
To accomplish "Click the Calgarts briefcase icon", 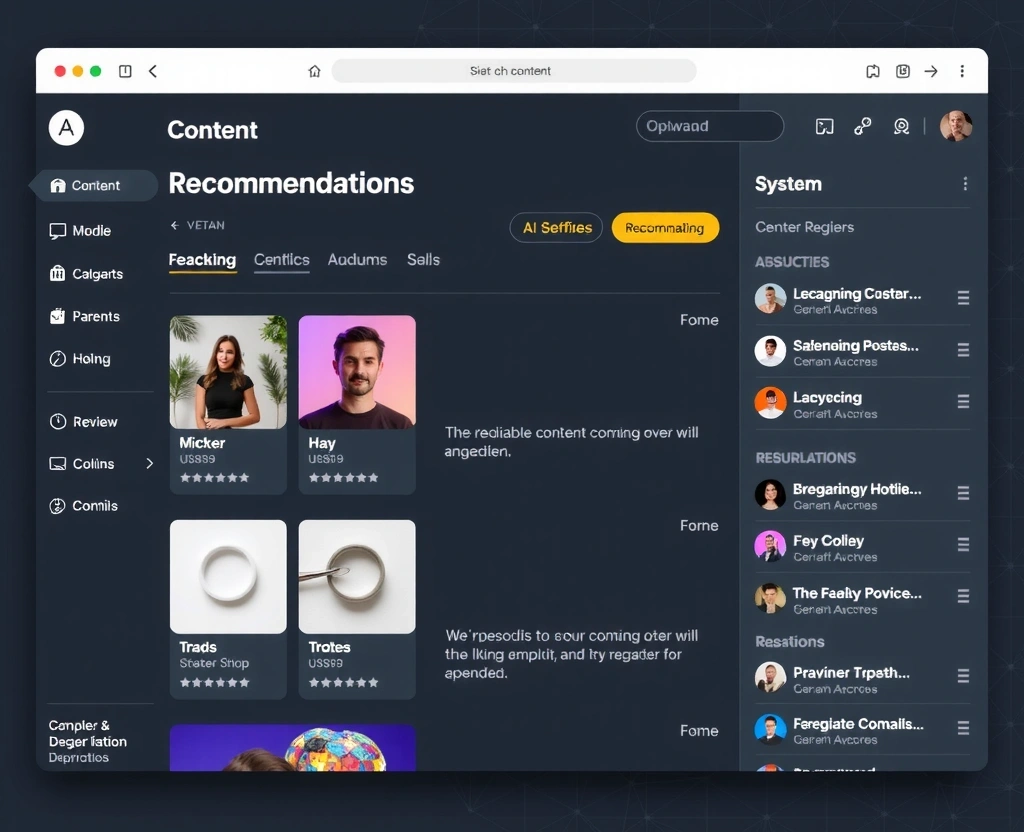I will (62, 274).
